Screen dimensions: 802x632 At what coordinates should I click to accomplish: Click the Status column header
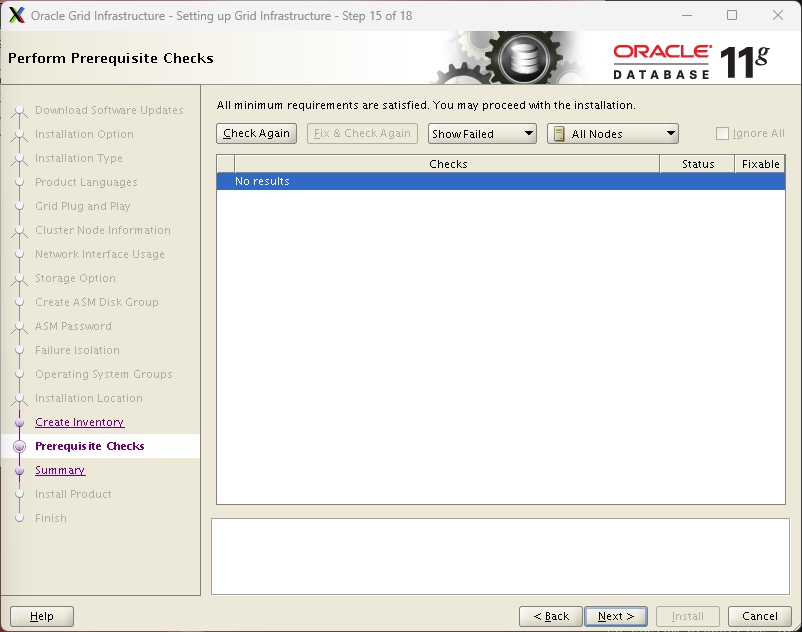(x=698, y=164)
